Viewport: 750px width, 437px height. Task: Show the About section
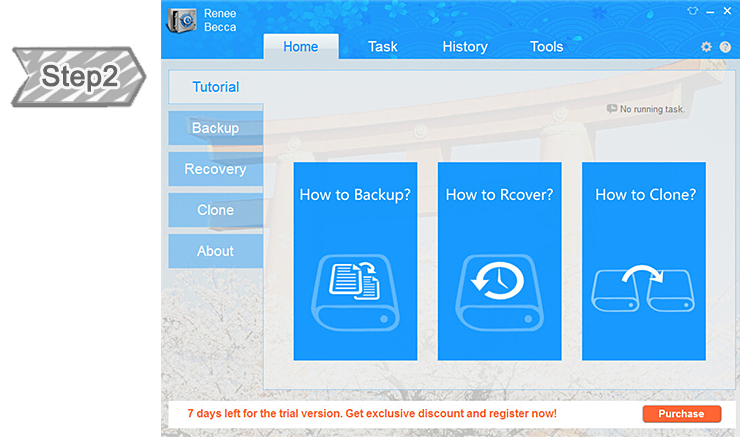click(x=215, y=251)
